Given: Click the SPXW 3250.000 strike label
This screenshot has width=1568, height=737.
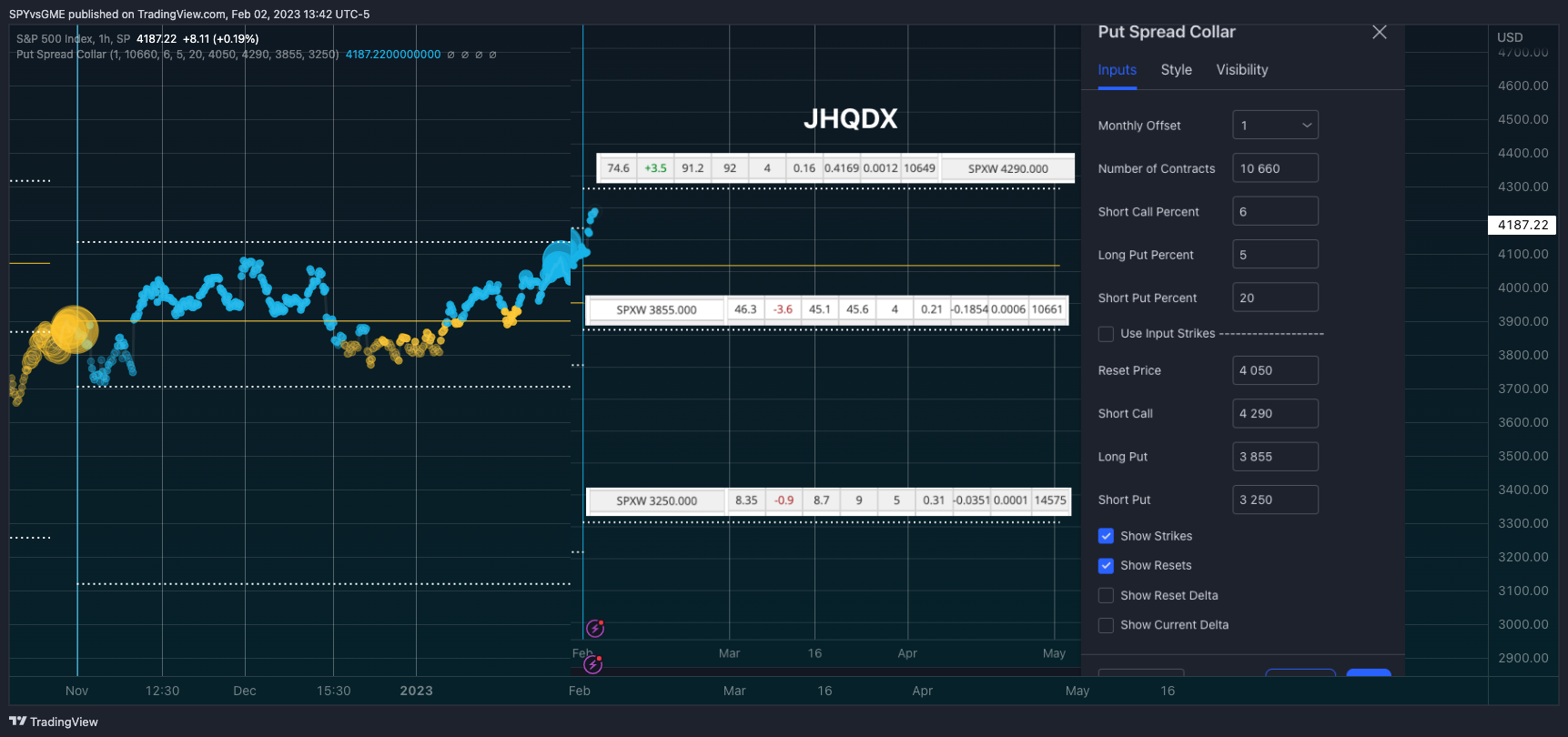Looking at the screenshot, I should (x=656, y=501).
